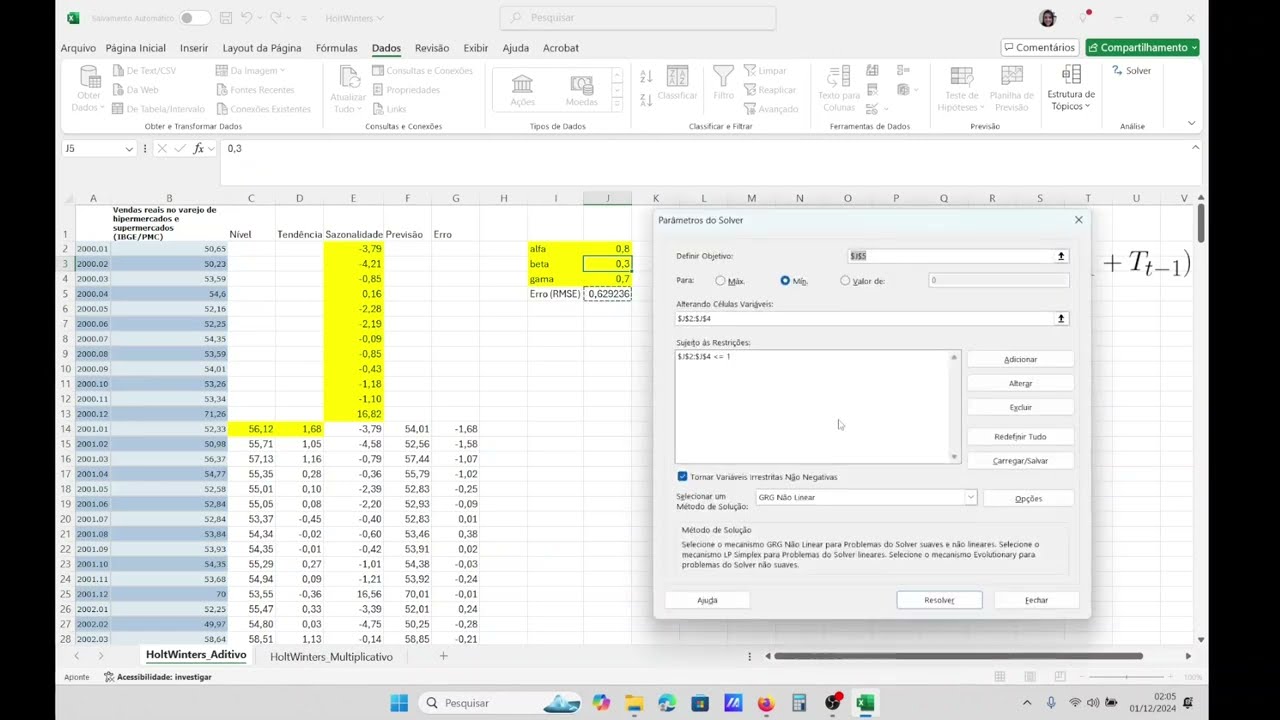
Task: Click the Alterar button
Action: [x=1020, y=383]
